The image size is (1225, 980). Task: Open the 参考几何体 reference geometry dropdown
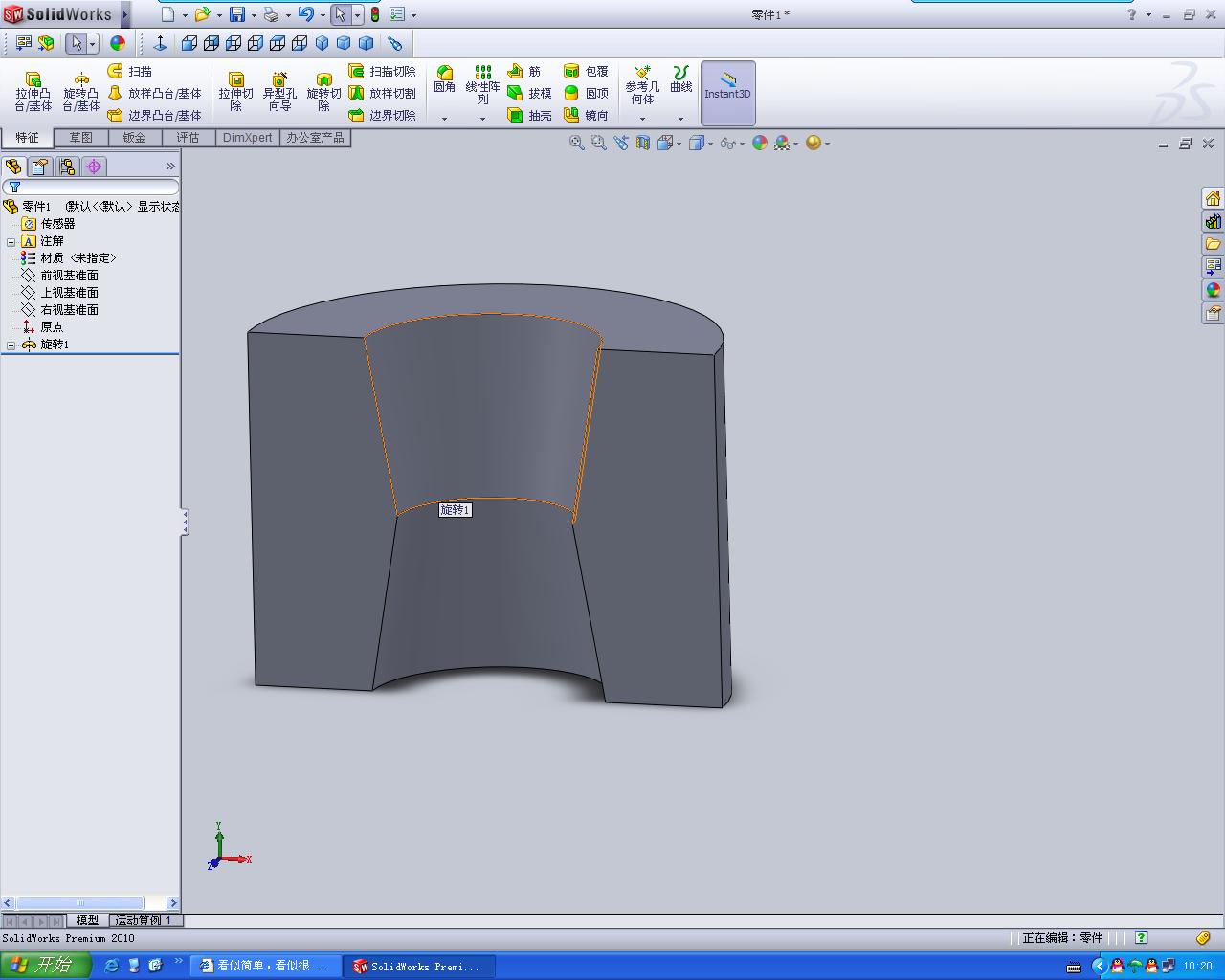642,119
